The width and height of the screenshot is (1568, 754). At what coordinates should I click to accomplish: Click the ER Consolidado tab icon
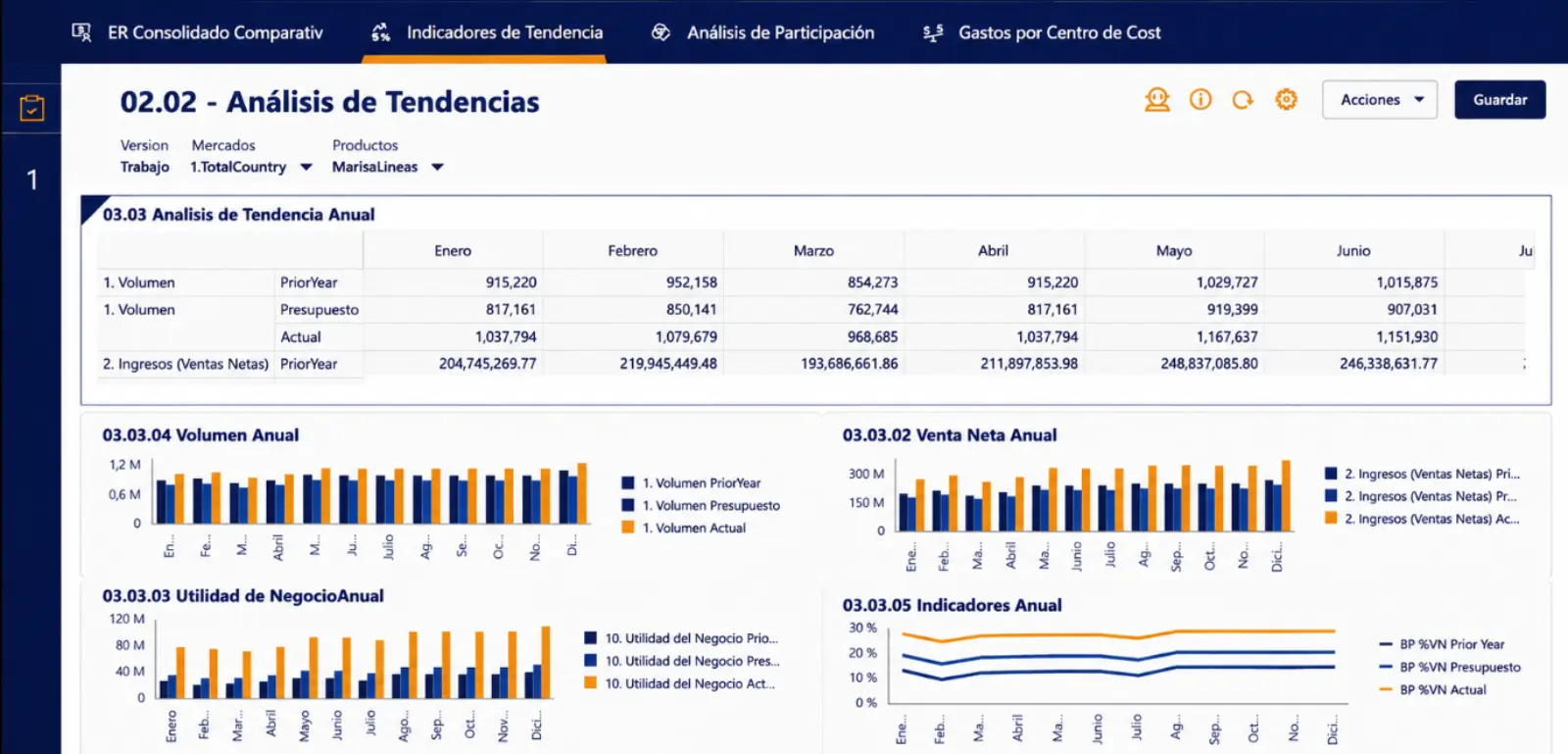point(82,32)
